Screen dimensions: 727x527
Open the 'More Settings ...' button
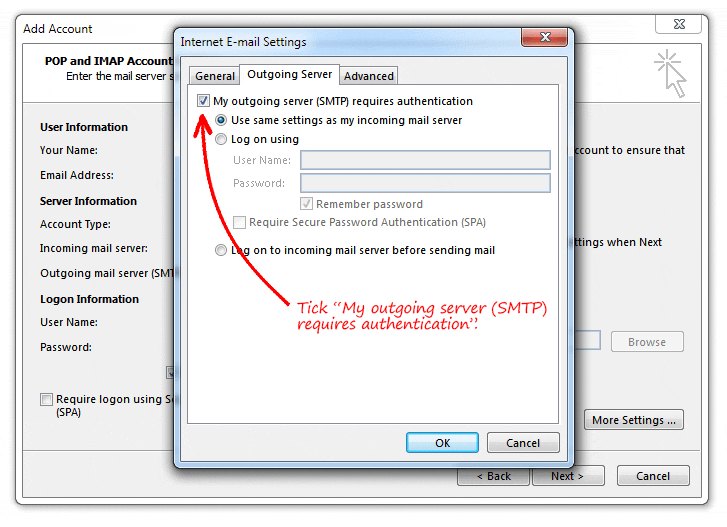click(x=634, y=420)
